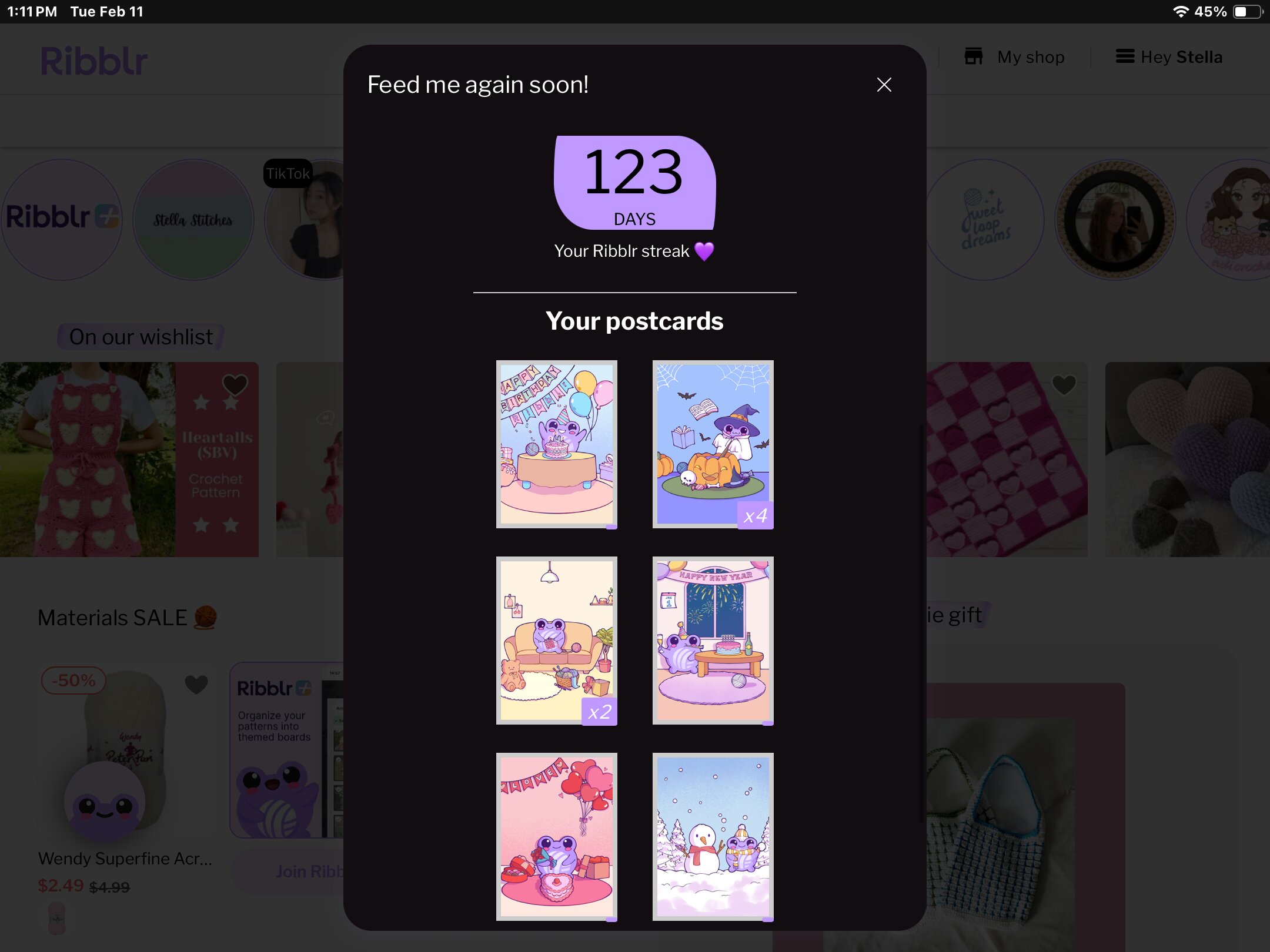Open the My shop storefront icon
This screenshot has width=1270, height=952.
[974, 56]
